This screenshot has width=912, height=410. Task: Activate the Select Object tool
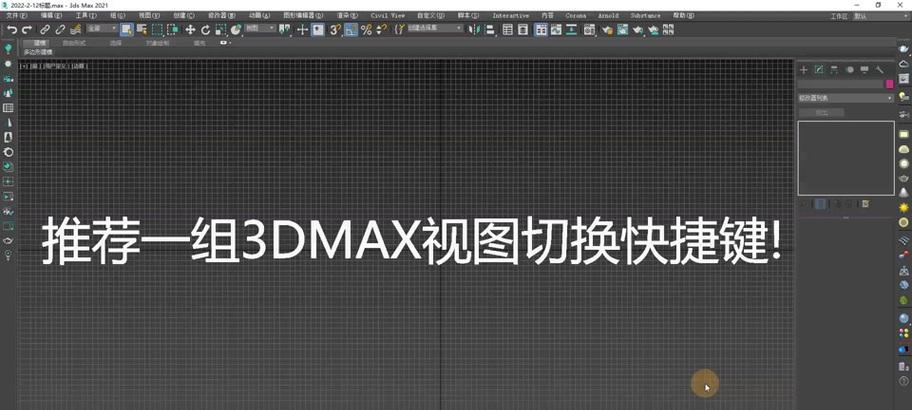click(127, 29)
